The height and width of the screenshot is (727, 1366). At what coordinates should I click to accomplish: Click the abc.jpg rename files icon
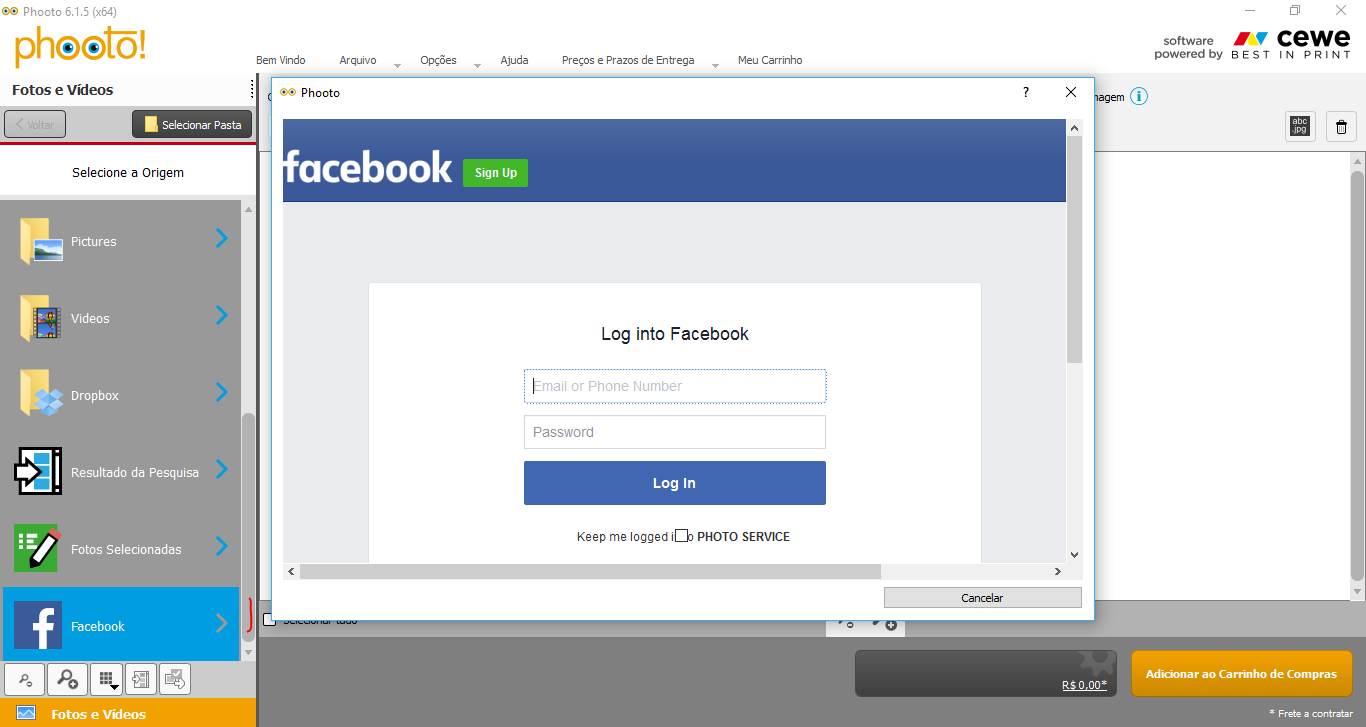click(x=1299, y=126)
